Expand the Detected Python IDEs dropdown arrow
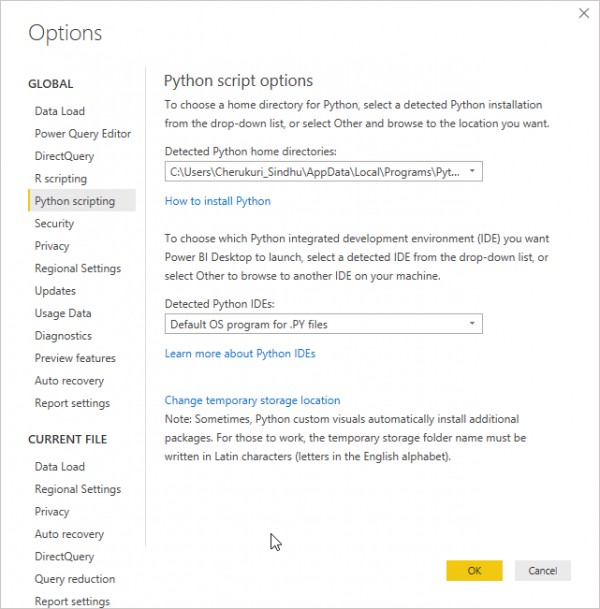Screen dimensions: 600x609 click(472, 324)
